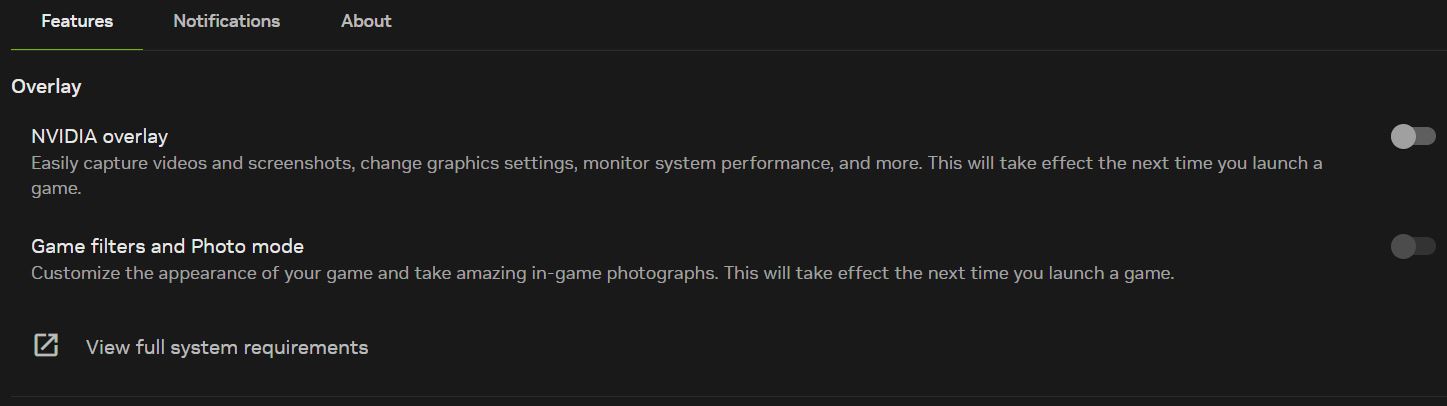Switch to the Notifications tab
The height and width of the screenshot is (406, 1447).
pos(227,21)
